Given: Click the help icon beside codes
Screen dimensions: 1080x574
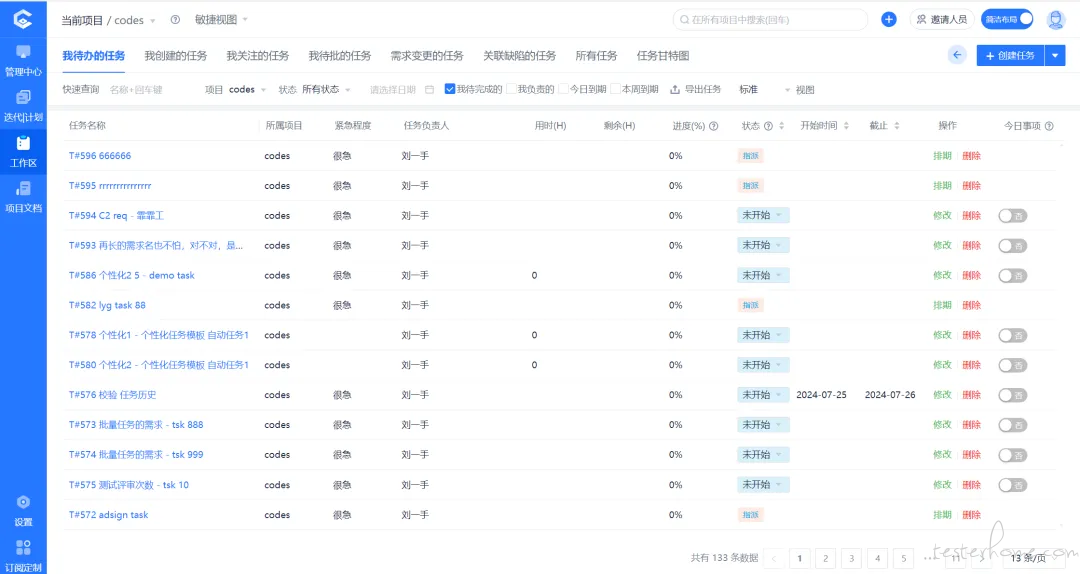Looking at the screenshot, I should [175, 20].
